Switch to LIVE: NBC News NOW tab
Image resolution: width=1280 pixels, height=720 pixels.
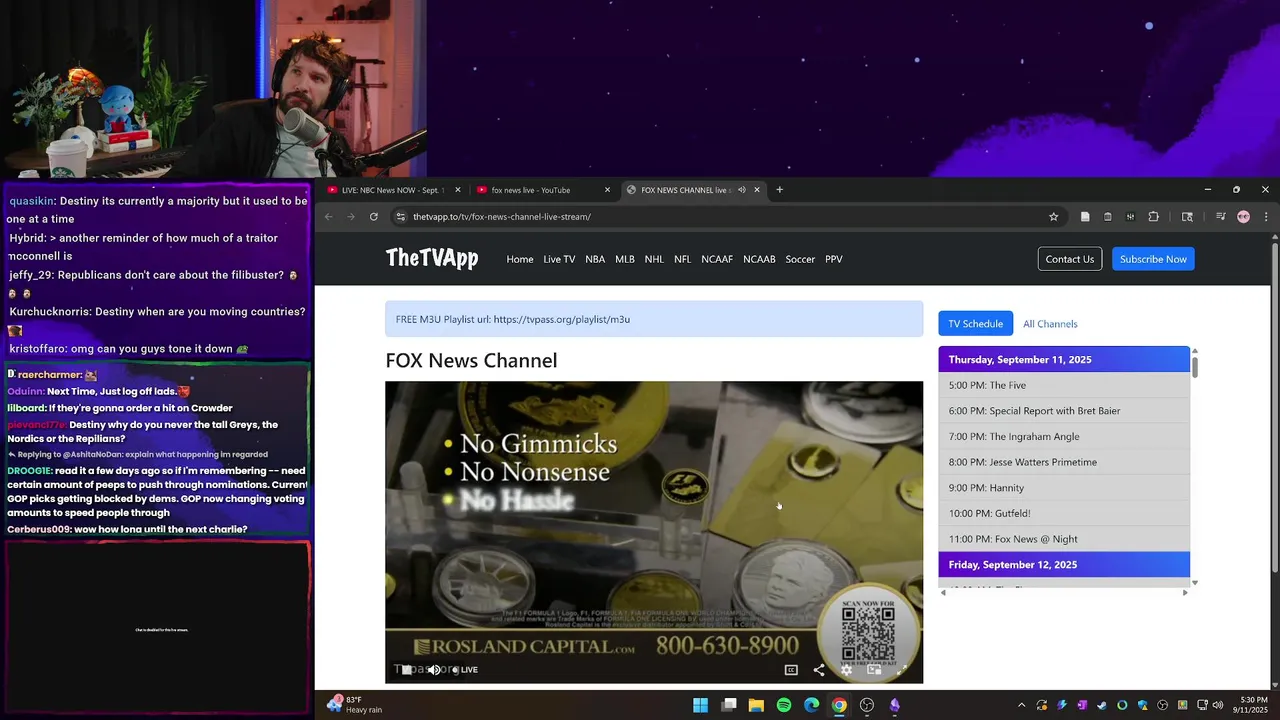click(x=393, y=190)
